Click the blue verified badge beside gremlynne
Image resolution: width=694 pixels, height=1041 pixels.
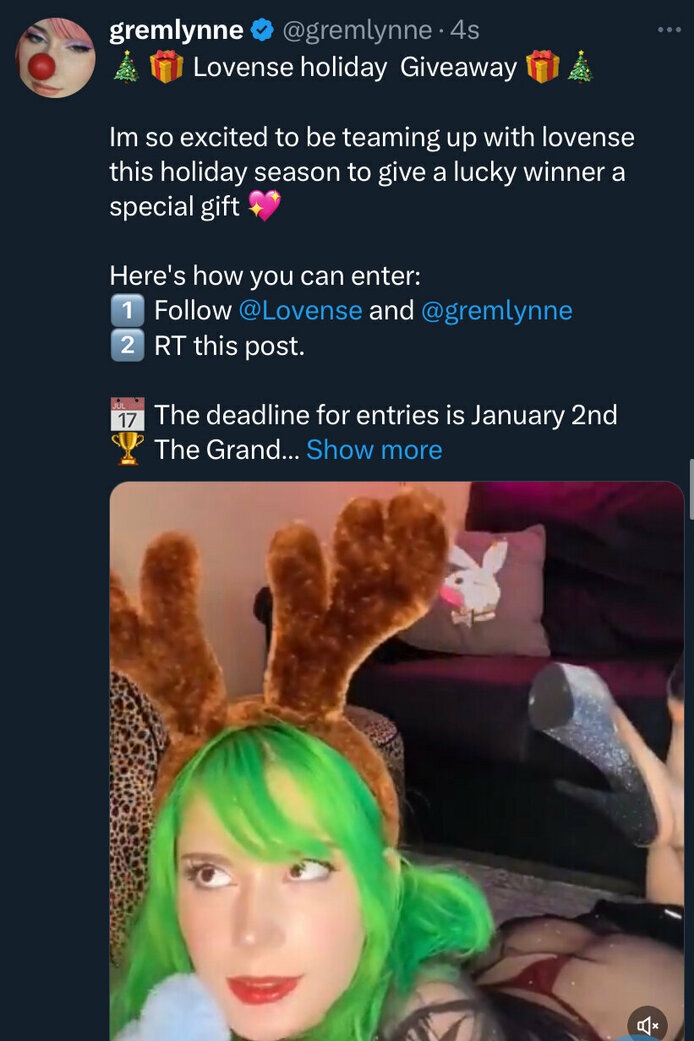263,31
